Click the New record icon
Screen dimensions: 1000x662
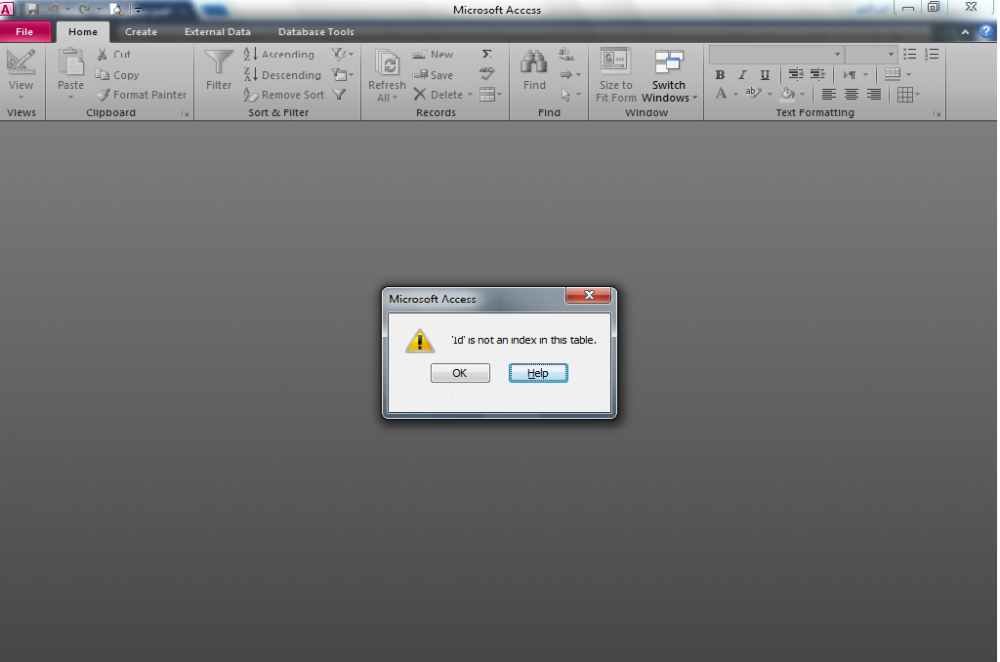[419, 55]
